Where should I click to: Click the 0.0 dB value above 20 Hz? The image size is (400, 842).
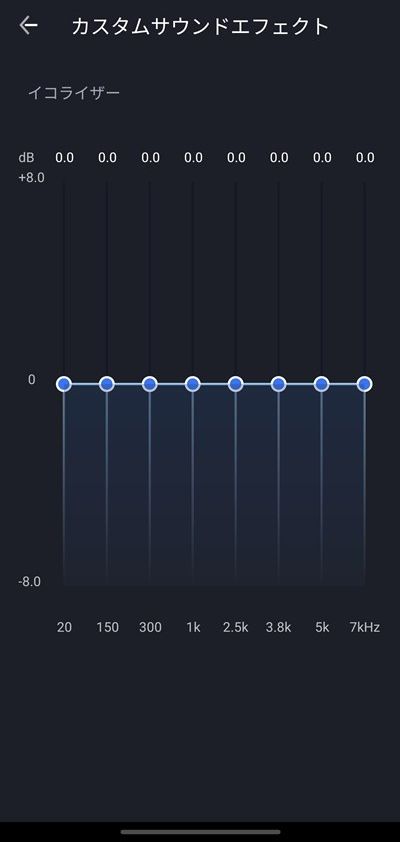pos(64,158)
